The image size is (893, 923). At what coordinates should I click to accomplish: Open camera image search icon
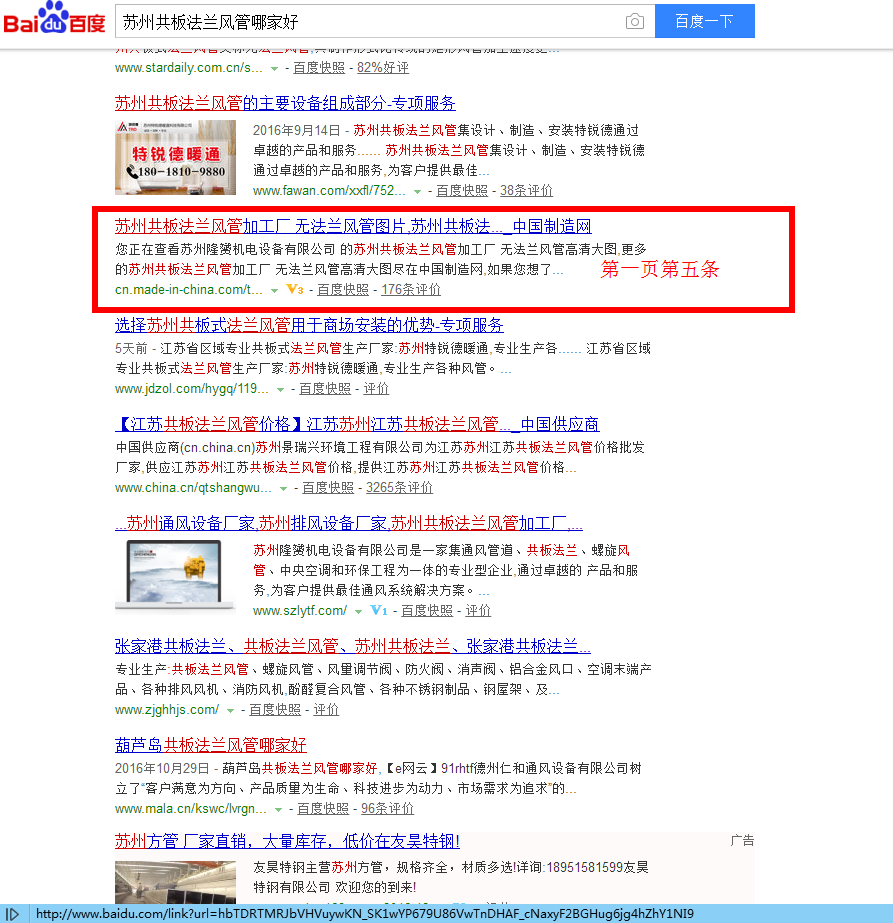pyautogui.click(x=635, y=22)
